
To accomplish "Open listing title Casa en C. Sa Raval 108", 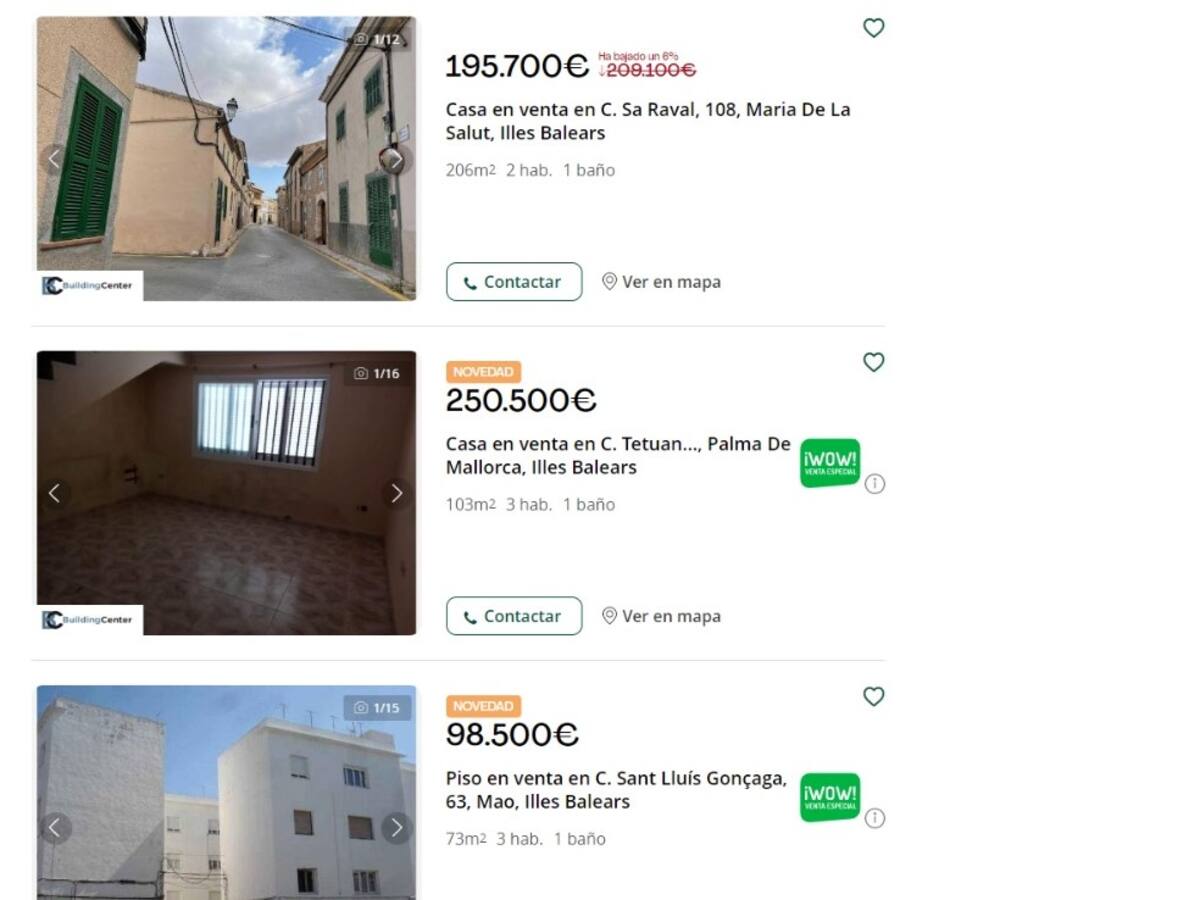I will click(x=648, y=121).
